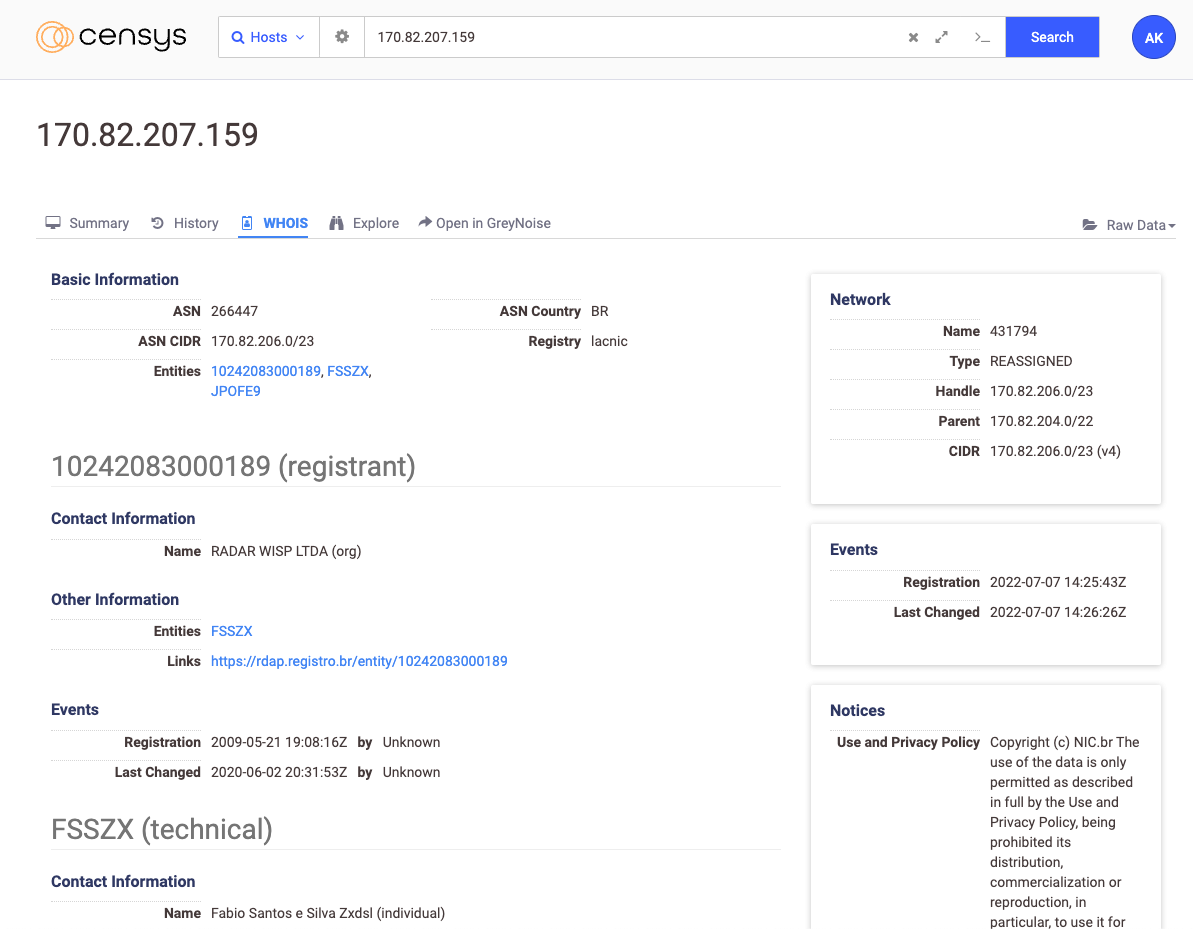This screenshot has height=929, width=1193.
Task: Click the Use and Privacy Policy label
Action: pos(908,742)
